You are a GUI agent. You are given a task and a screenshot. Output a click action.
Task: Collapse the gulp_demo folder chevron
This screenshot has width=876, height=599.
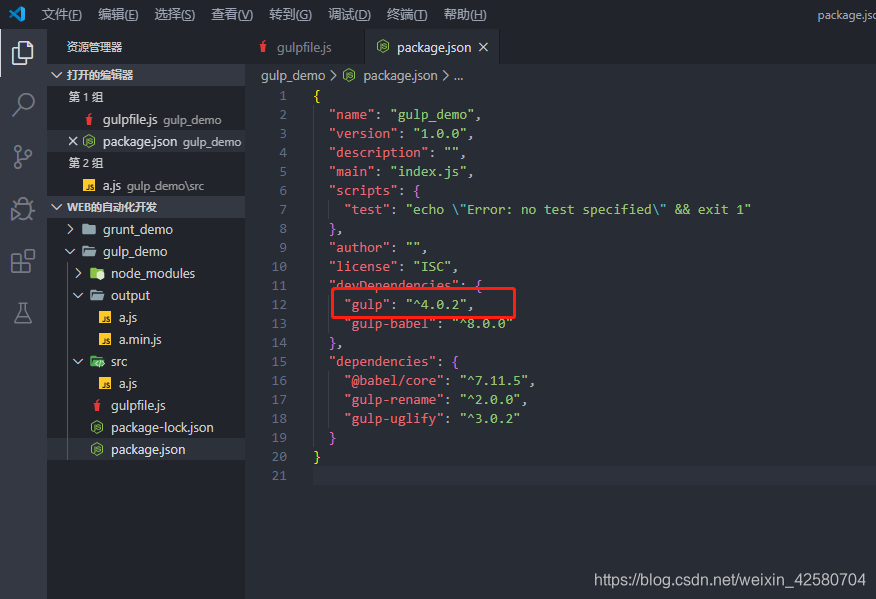click(x=70, y=251)
